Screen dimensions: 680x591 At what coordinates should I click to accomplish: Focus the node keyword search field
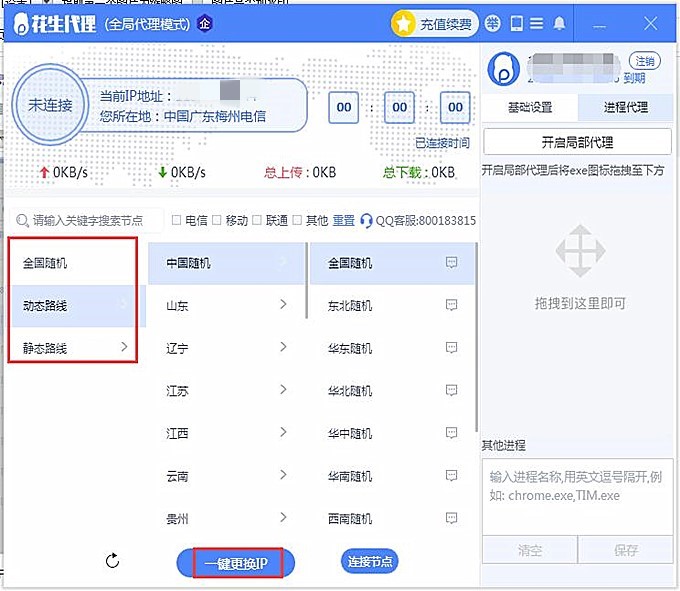click(87, 221)
